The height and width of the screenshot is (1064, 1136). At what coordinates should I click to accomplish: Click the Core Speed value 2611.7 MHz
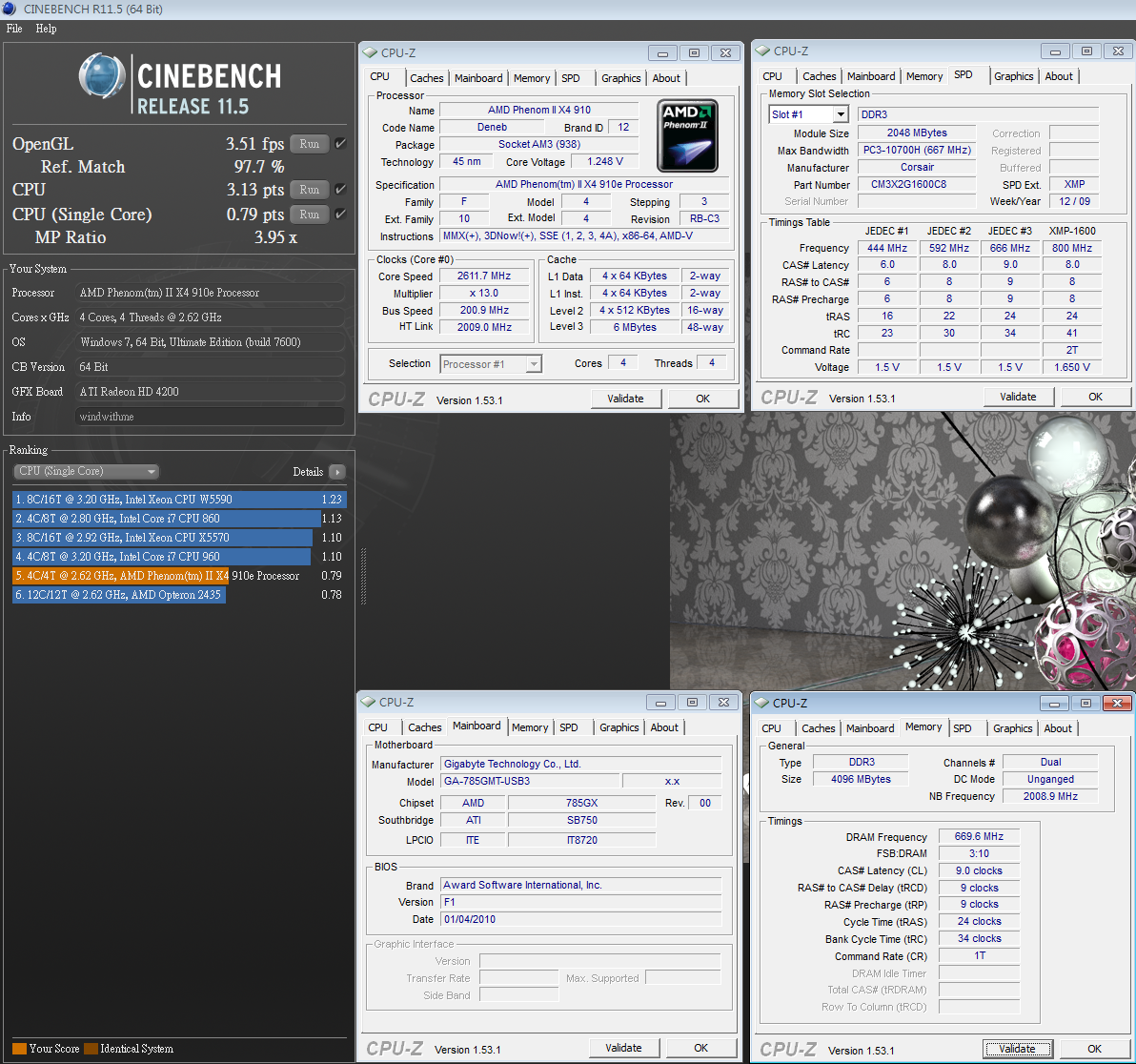(x=484, y=276)
